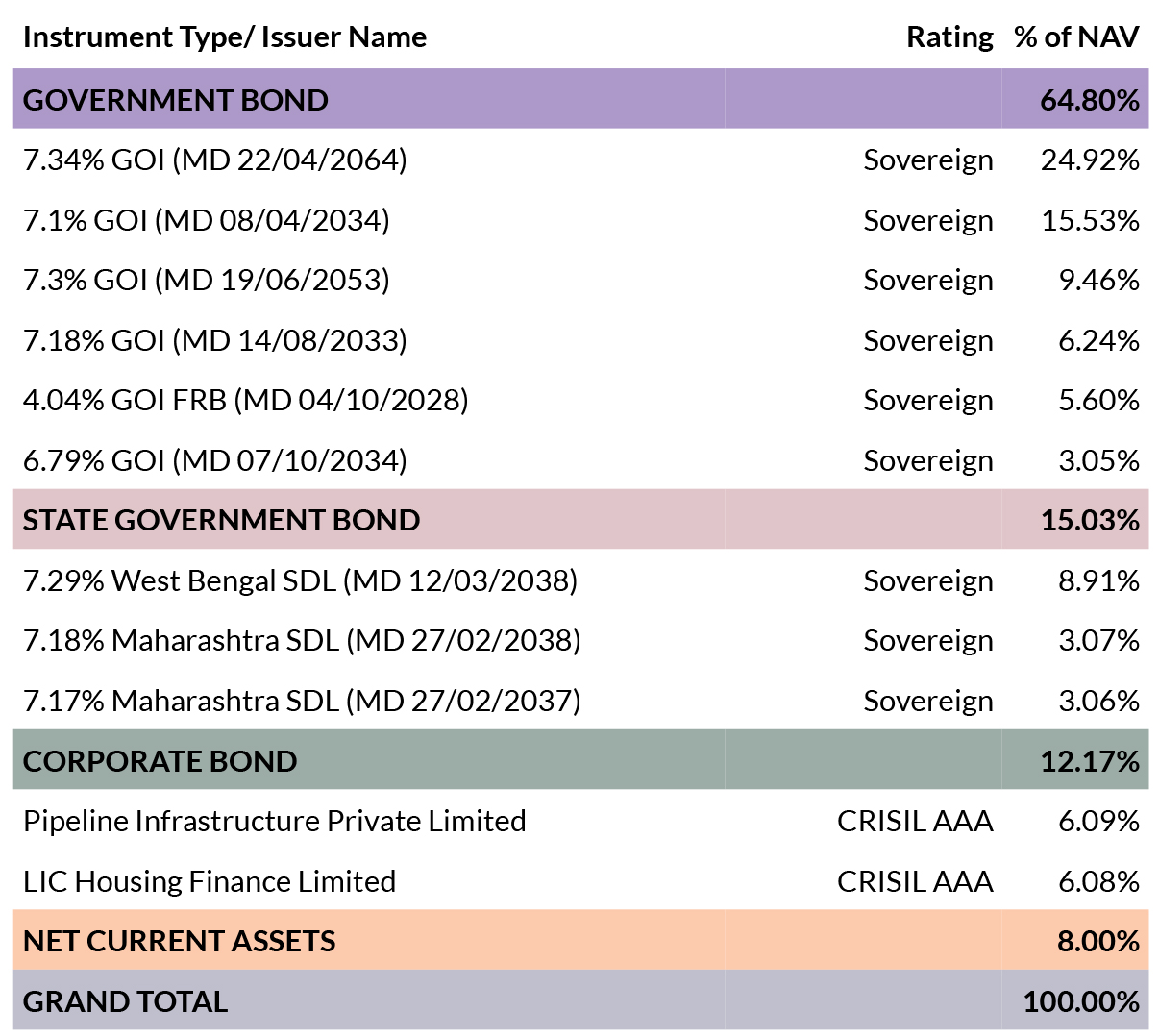Click the 'Rating' column header
The height and width of the screenshot is (1036, 1159).
tap(949, 37)
